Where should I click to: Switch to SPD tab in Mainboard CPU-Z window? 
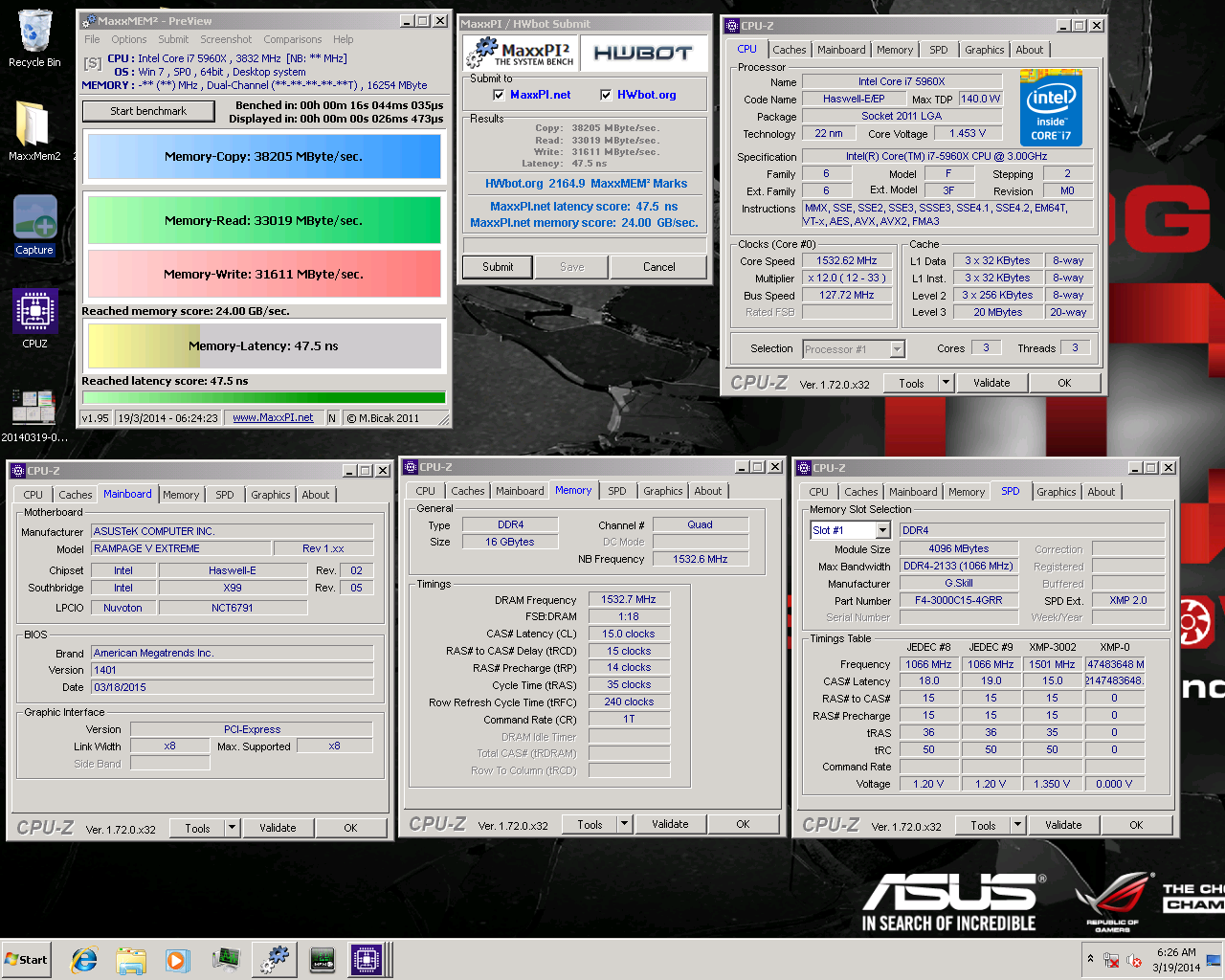(225, 495)
